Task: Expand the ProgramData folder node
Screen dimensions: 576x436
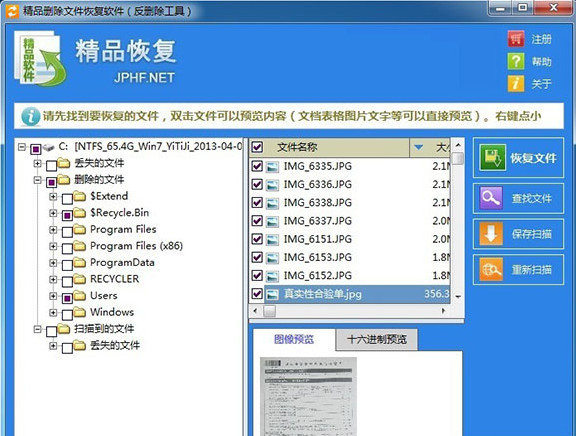Action: click(x=53, y=263)
